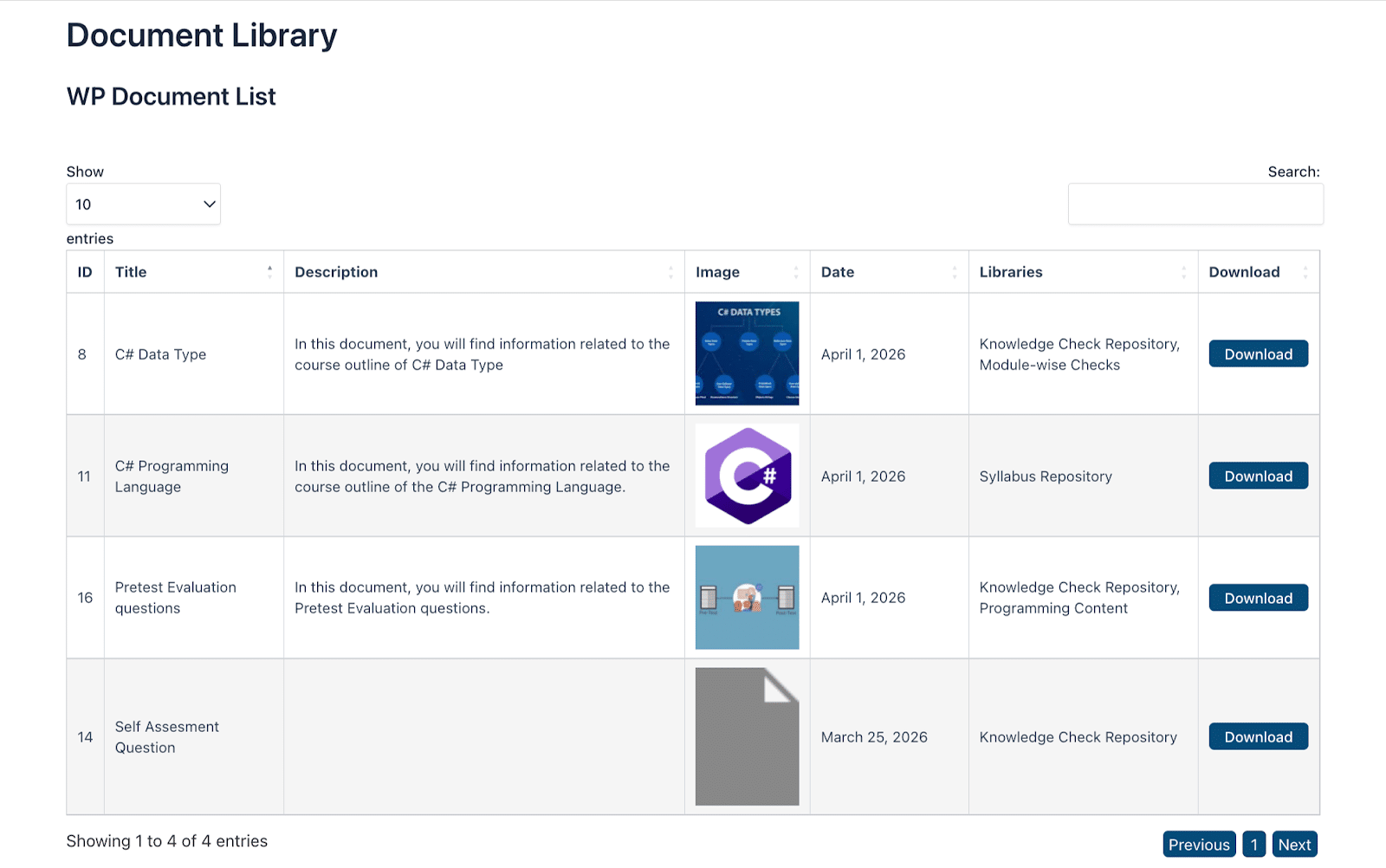The height and width of the screenshot is (868, 1386).
Task: Click the C# Programming Language description text
Action: (x=483, y=476)
